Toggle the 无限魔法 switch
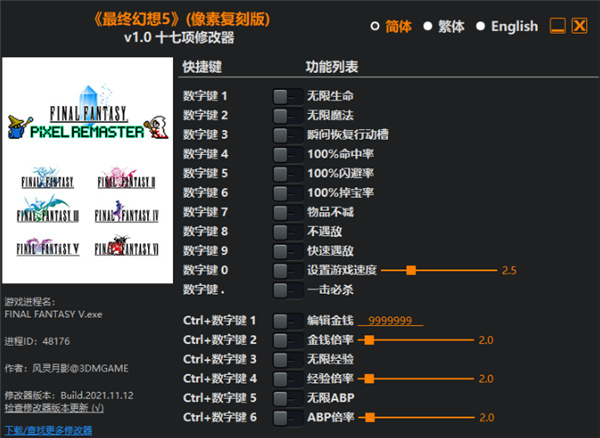This screenshot has width=600, height=438. pyautogui.click(x=288, y=116)
